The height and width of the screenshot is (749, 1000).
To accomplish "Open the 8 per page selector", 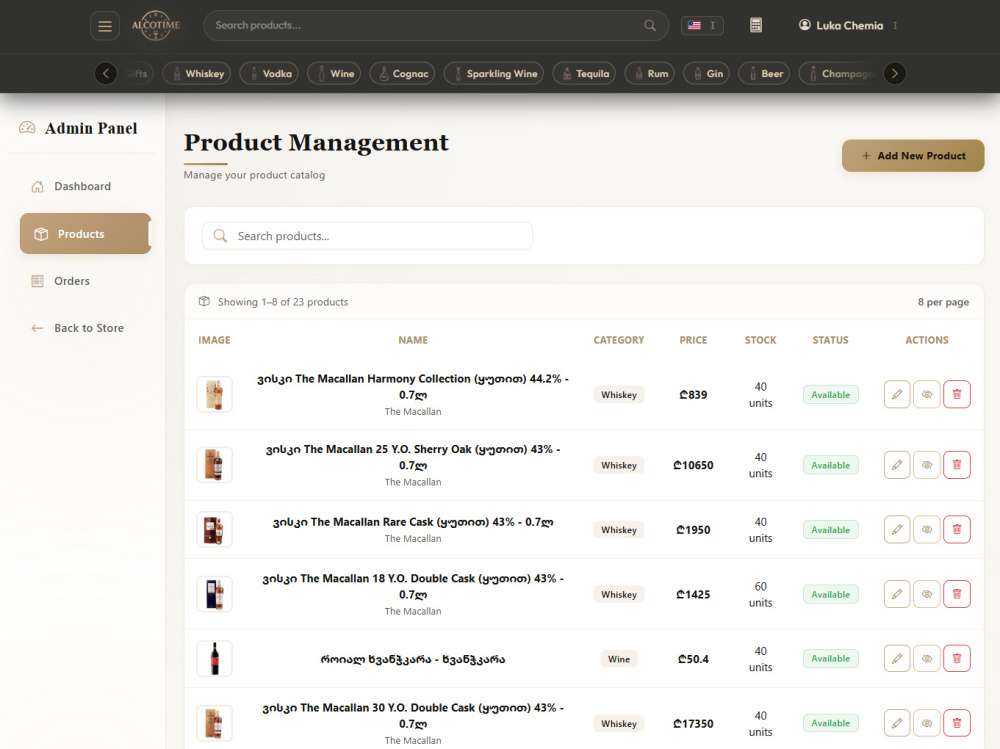I will 943,302.
